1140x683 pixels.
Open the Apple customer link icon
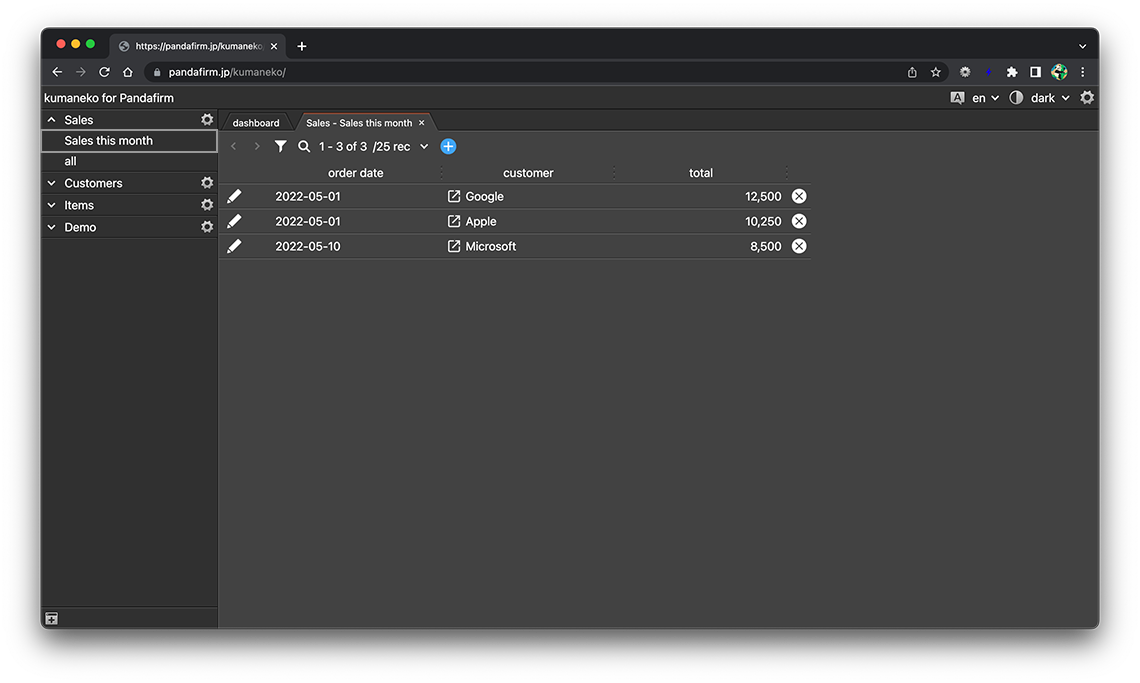pyautogui.click(x=454, y=222)
